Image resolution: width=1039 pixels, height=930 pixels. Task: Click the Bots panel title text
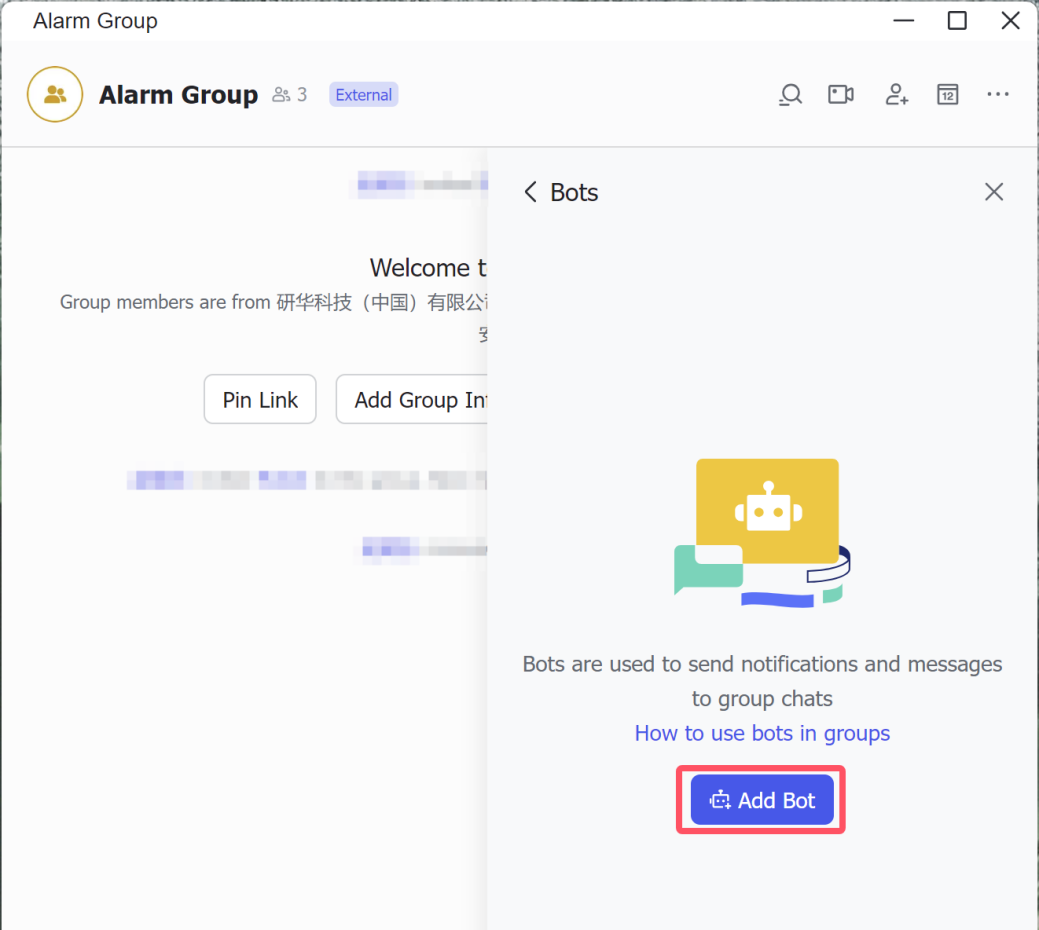point(574,192)
